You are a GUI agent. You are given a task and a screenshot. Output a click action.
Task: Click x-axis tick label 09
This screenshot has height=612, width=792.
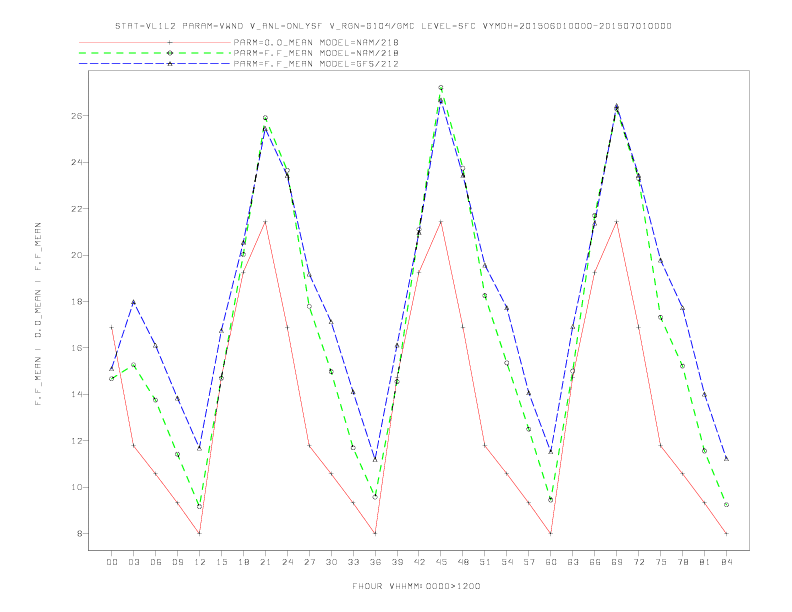[x=177, y=562]
